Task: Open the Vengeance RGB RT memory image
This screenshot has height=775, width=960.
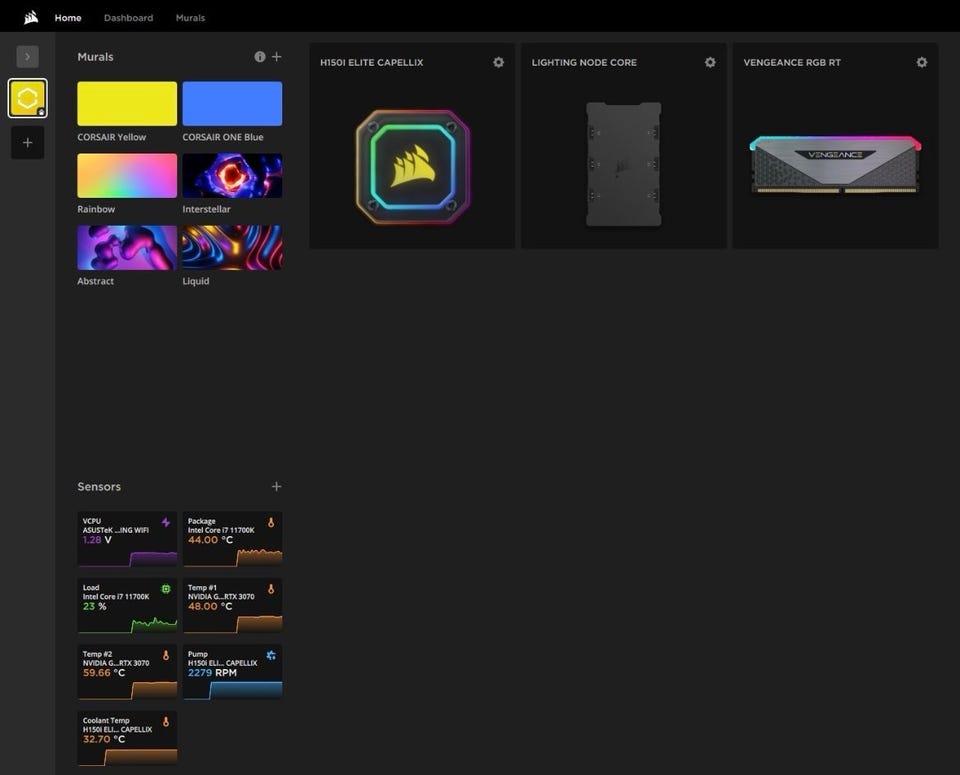Action: (835, 164)
